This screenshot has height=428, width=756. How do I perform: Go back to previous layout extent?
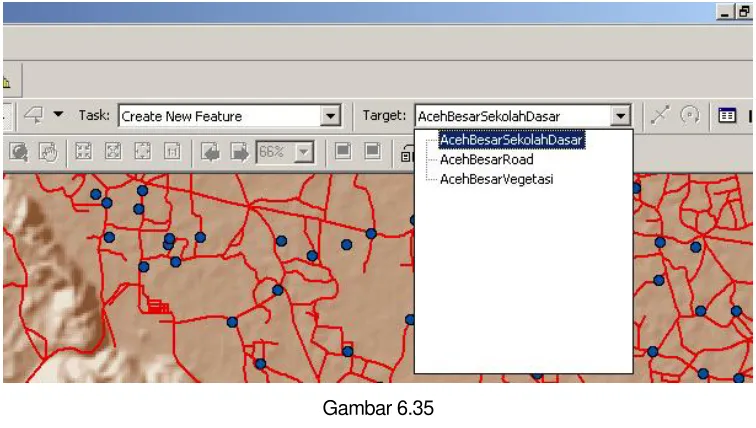pyautogui.click(x=210, y=152)
